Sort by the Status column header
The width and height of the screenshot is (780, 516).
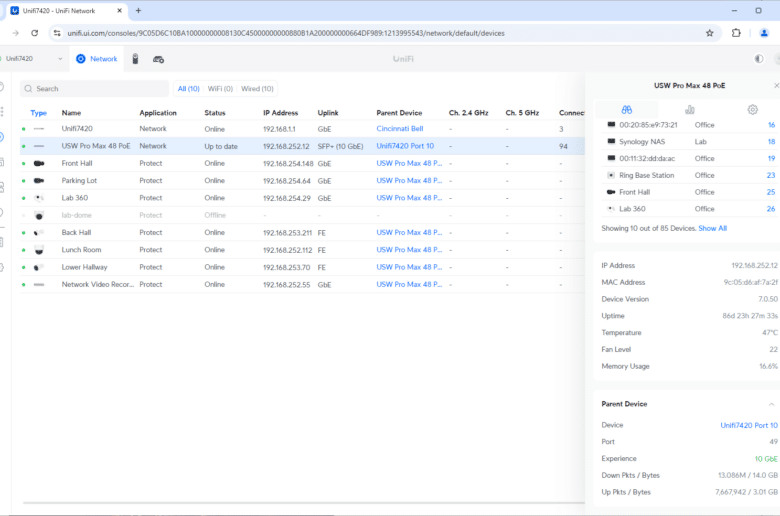(214, 113)
